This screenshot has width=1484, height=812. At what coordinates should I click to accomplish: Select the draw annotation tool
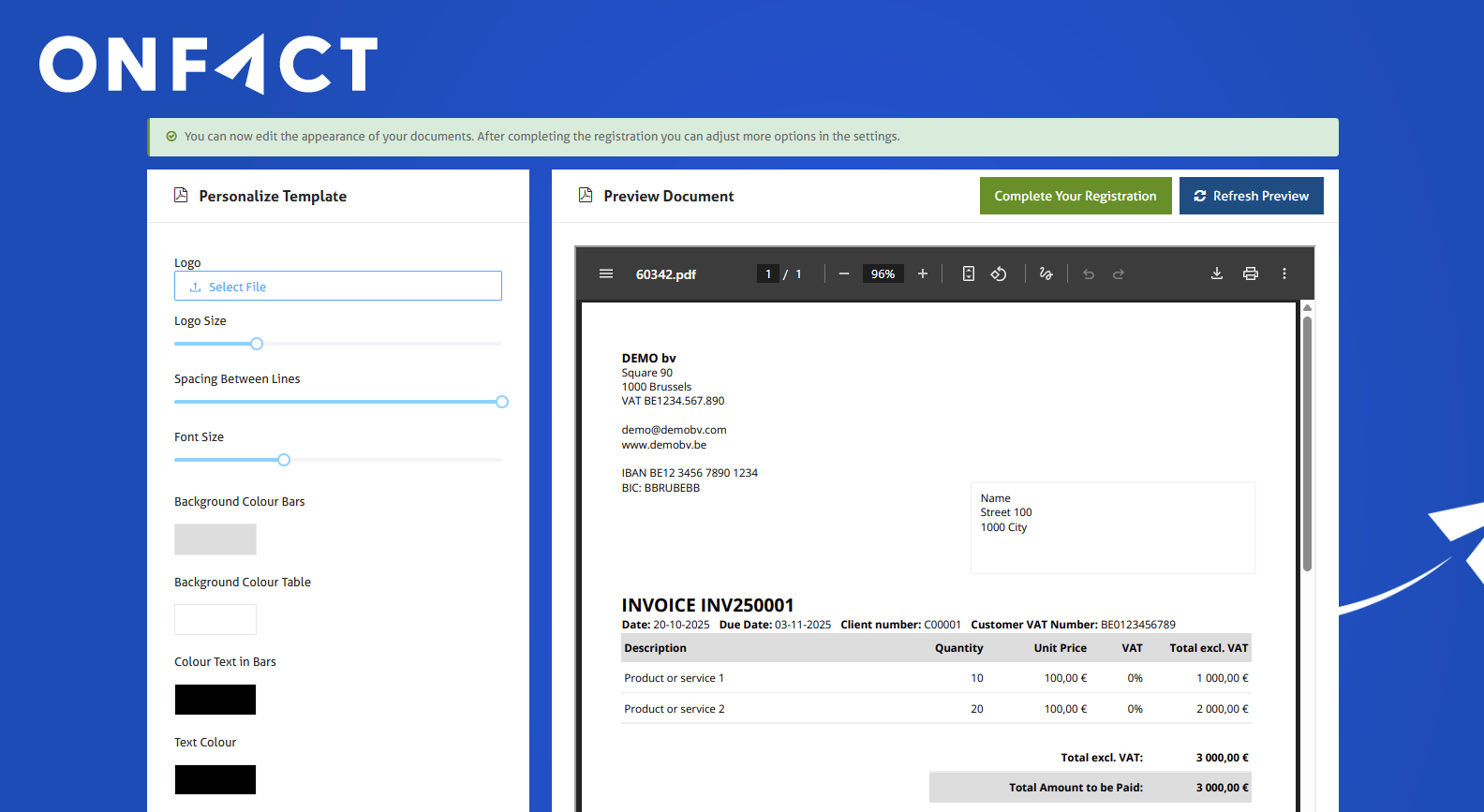tap(1046, 273)
